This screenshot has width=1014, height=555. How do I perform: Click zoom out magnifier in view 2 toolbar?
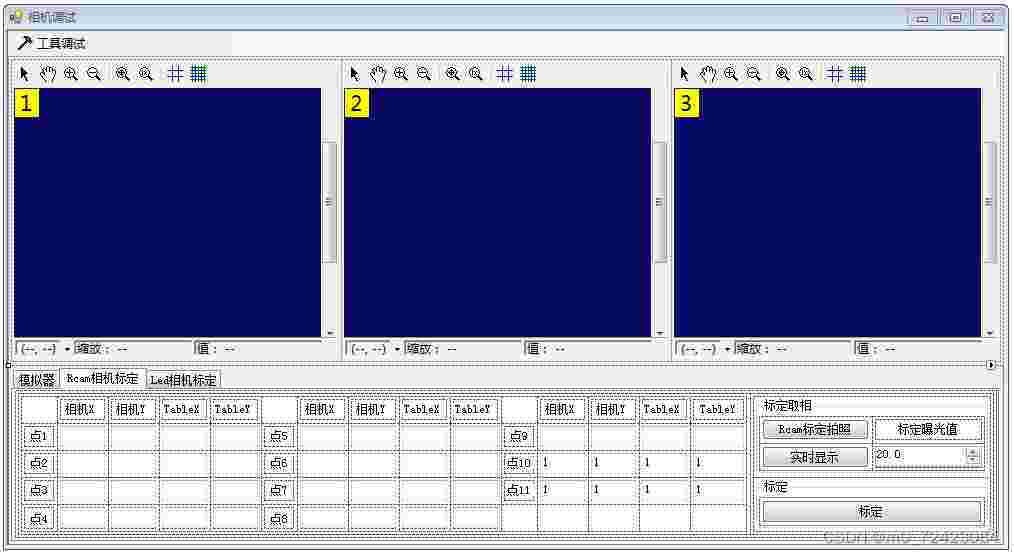pos(424,74)
